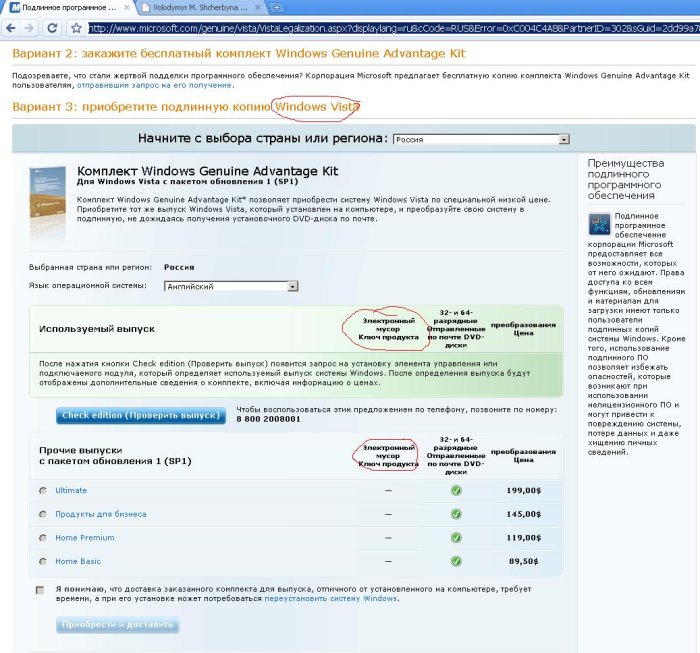This screenshot has width=700, height=653.
Task: Reload the page with the refresh icon
Action: 52,28
